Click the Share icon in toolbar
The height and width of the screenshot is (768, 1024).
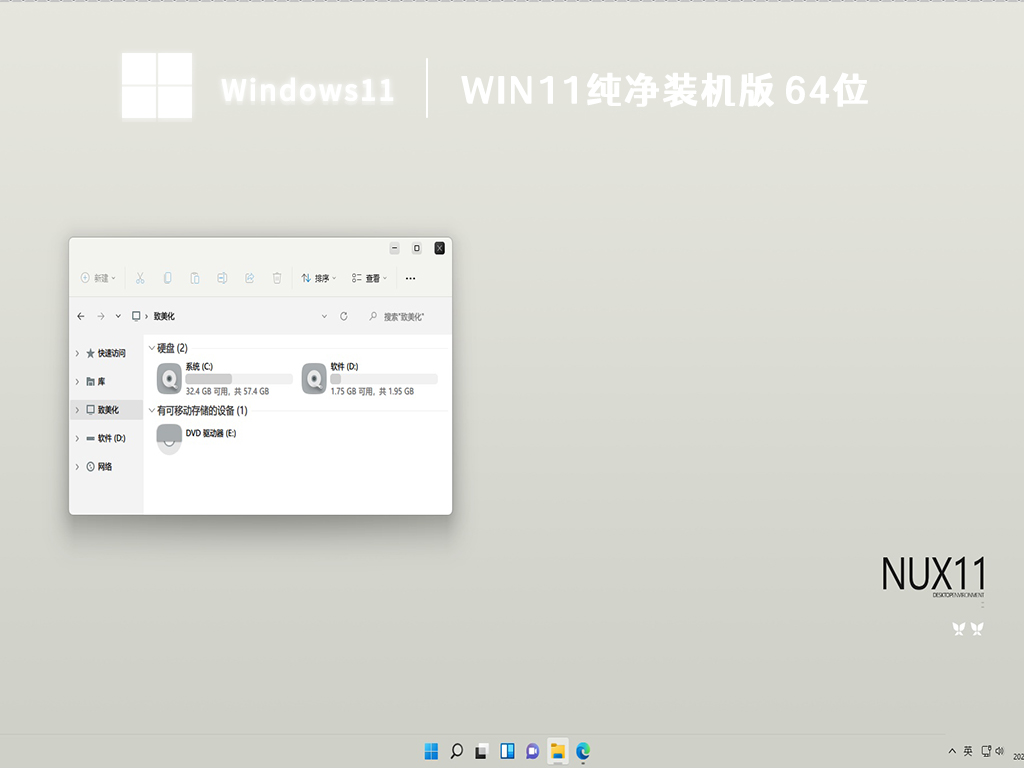[250, 278]
